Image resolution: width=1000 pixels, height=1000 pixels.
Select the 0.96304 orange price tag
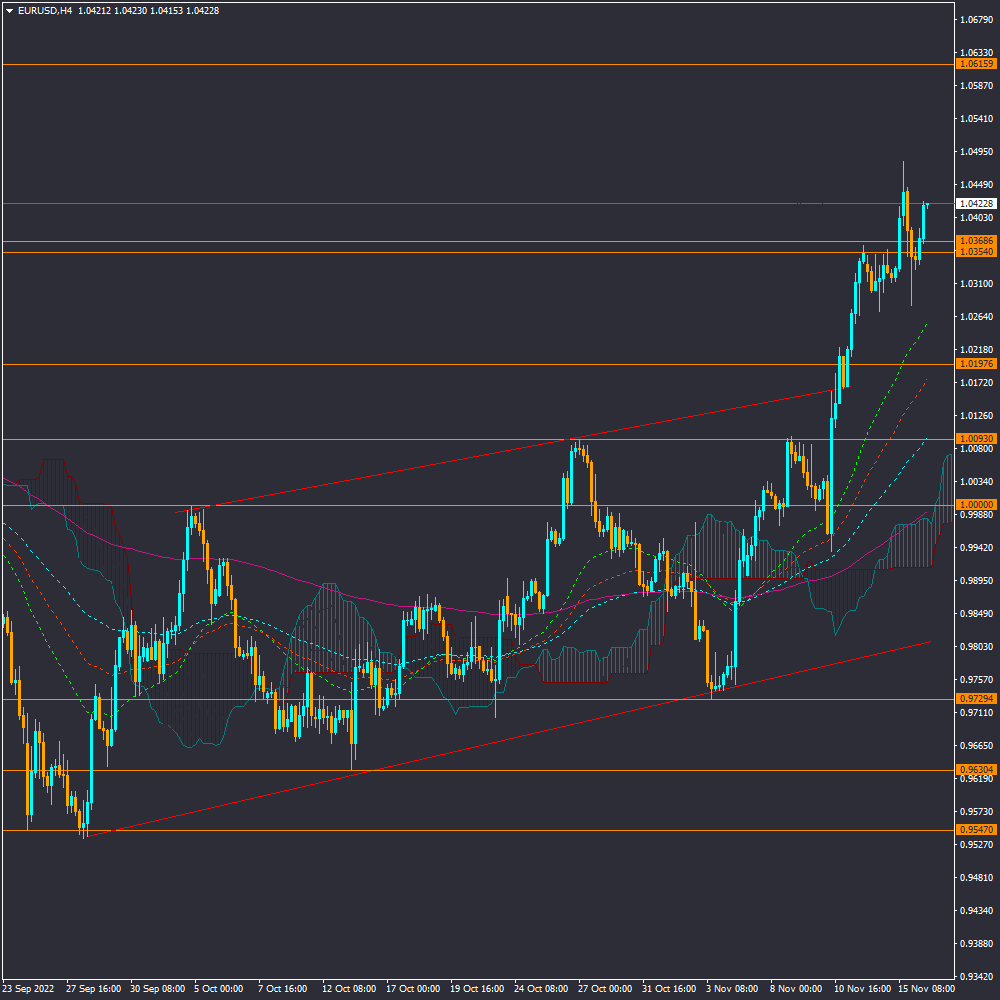tap(976, 770)
